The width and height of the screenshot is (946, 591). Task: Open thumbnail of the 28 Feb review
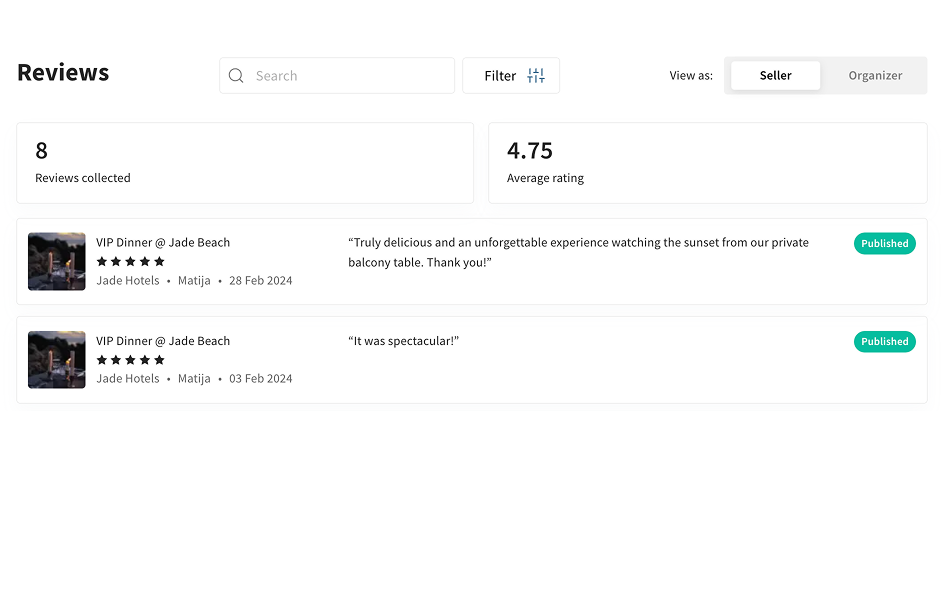[x=57, y=262]
